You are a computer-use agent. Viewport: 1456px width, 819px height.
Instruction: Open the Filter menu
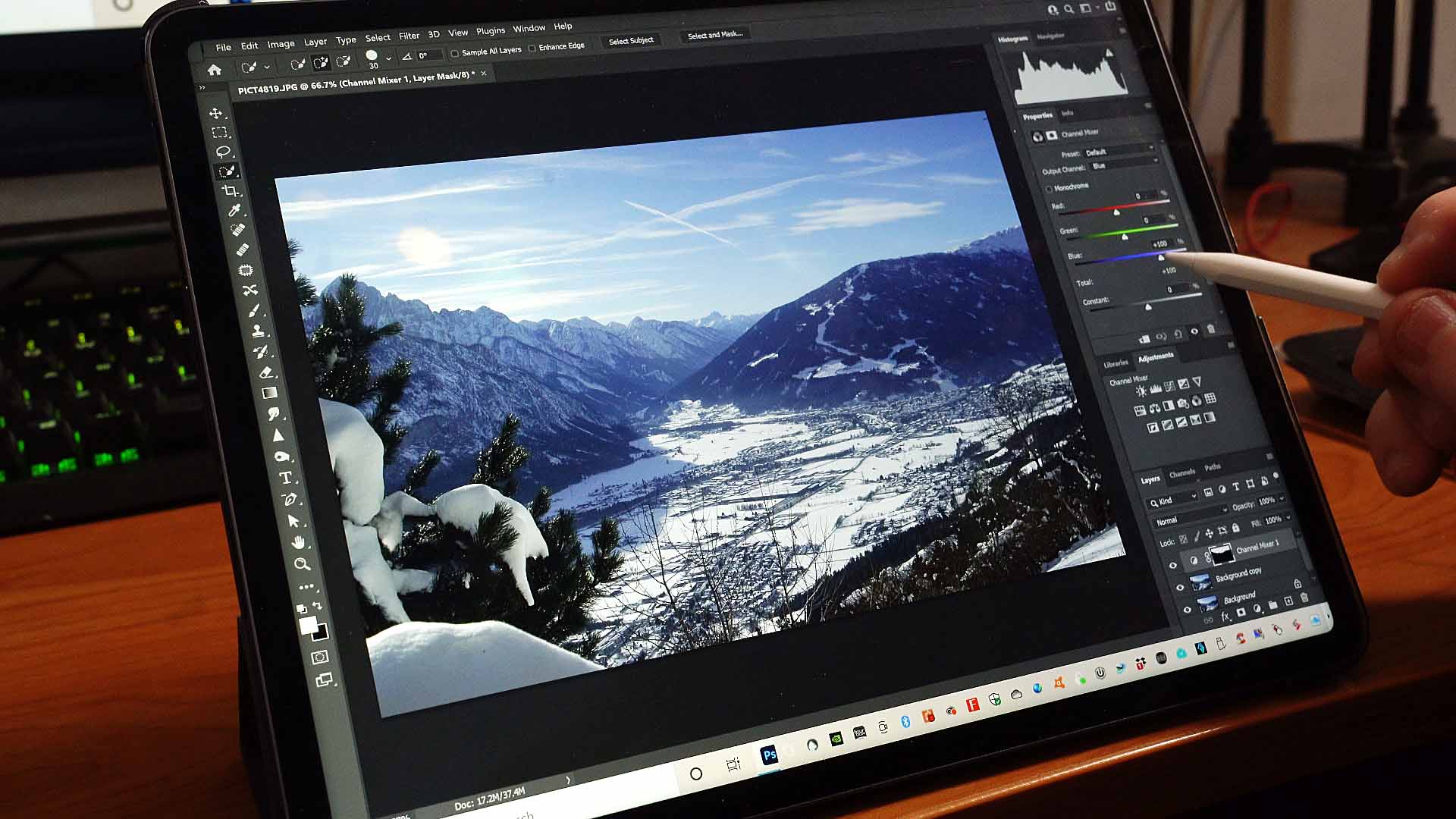pos(409,35)
